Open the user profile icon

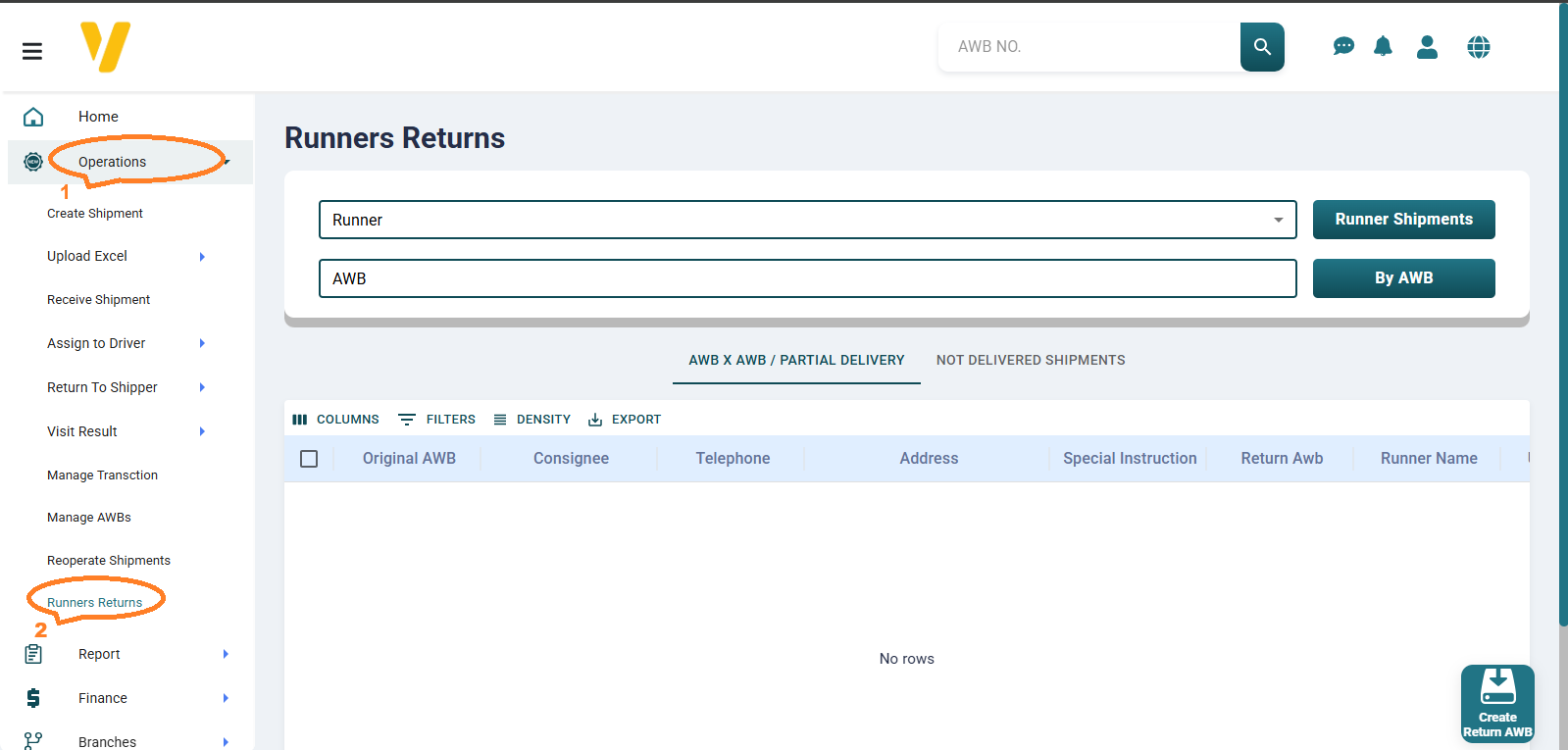pyautogui.click(x=1427, y=46)
